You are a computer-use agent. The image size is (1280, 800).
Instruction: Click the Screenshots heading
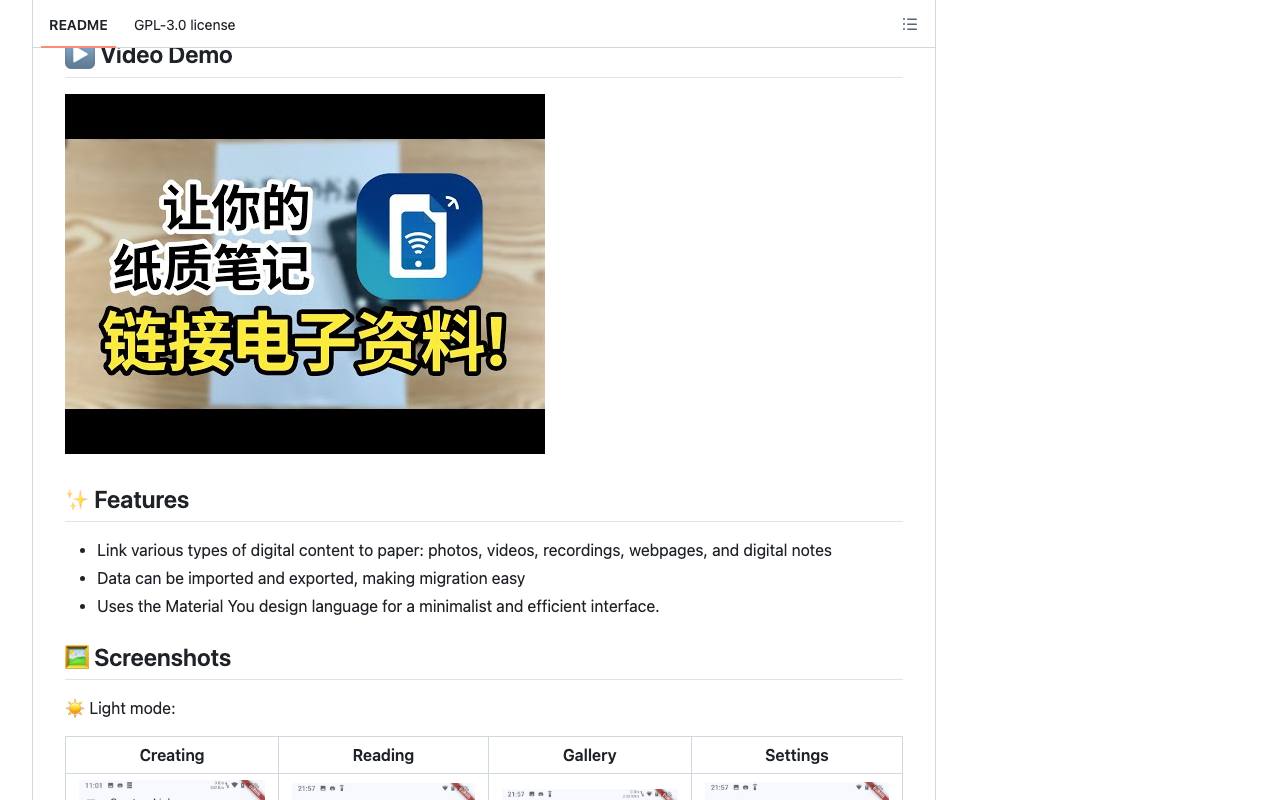(x=148, y=658)
